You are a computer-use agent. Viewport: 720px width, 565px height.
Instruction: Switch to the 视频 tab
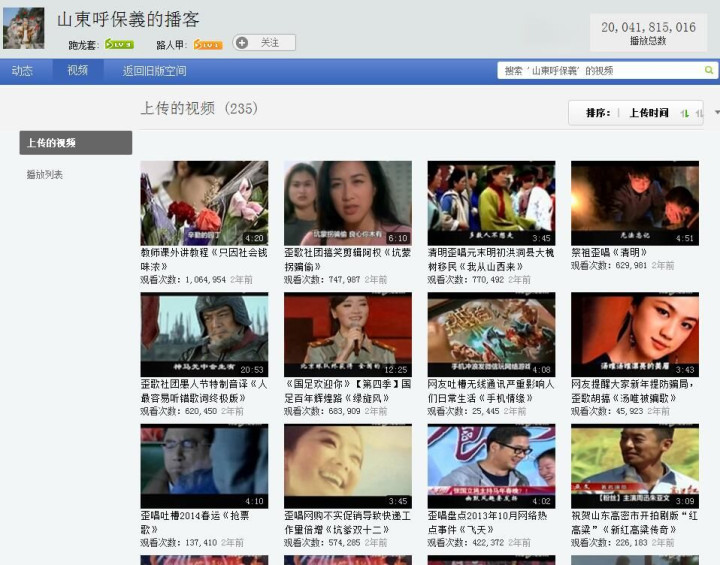[x=77, y=71]
